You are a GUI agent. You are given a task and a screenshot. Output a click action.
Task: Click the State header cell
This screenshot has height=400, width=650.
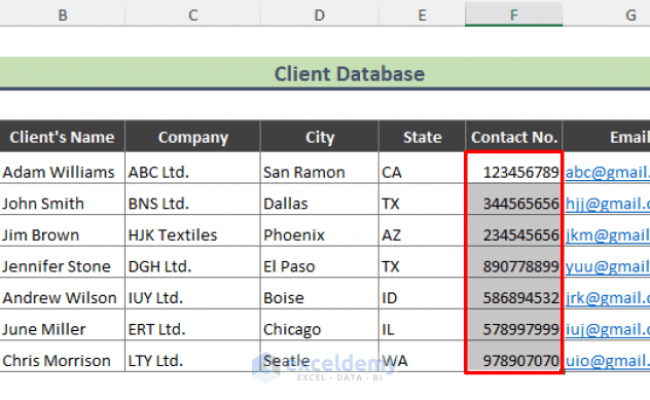pyautogui.click(x=422, y=137)
